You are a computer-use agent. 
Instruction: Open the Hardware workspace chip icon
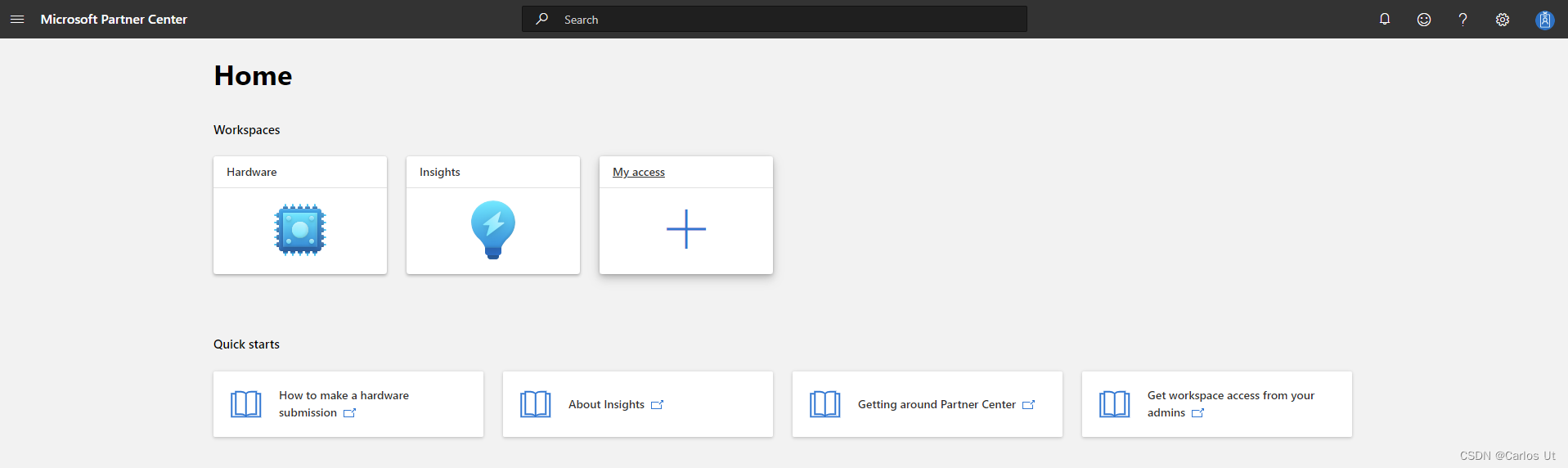click(x=300, y=230)
